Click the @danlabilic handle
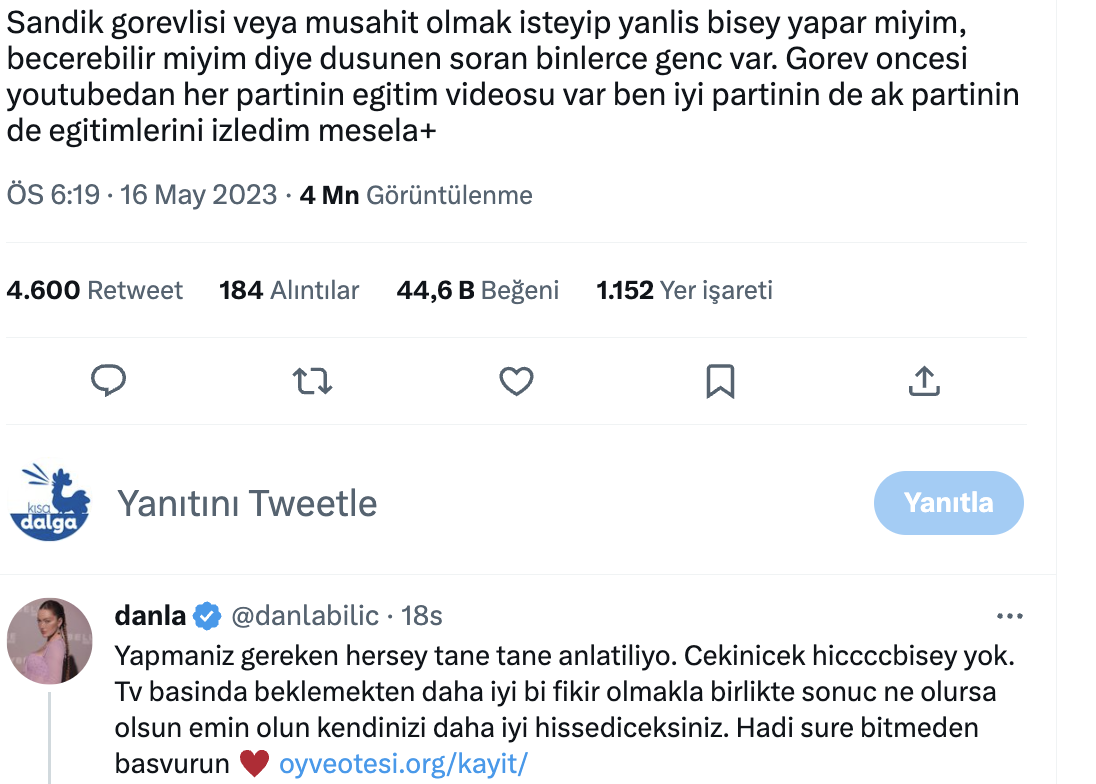 coord(306,616)
